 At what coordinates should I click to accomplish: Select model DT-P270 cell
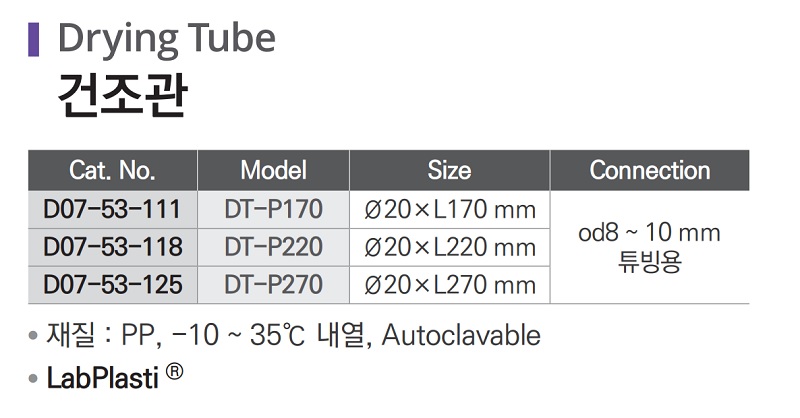[x=273, y=285]
